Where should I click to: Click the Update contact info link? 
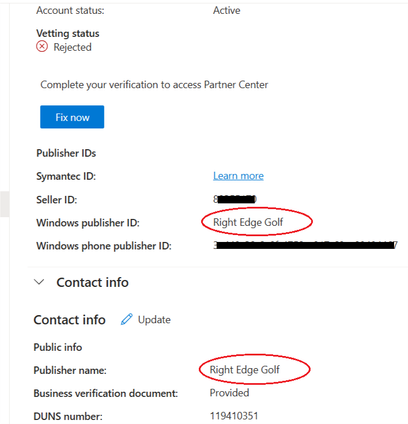154,320
